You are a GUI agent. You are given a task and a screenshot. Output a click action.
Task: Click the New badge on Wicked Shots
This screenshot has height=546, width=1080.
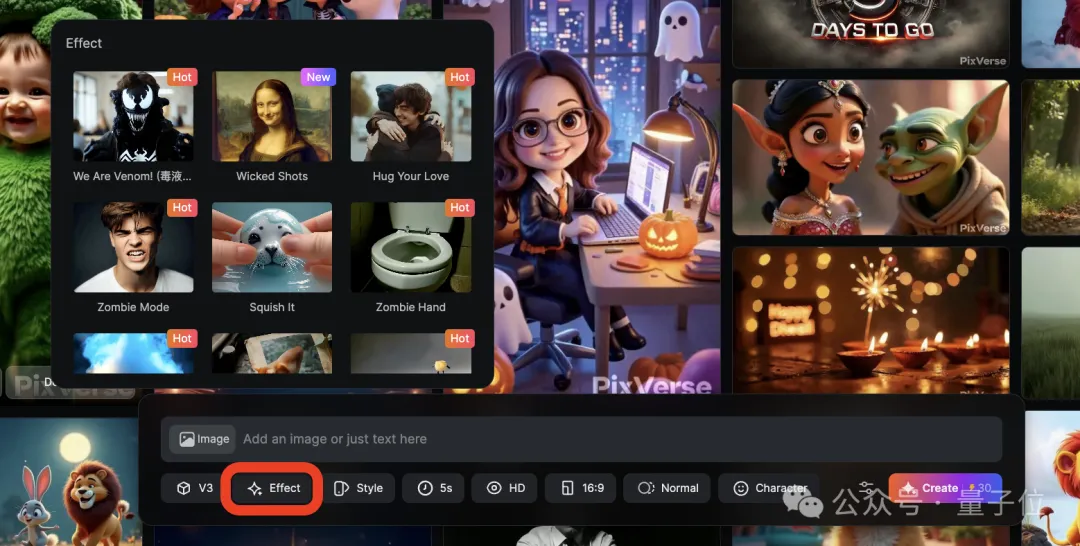pos(318,77)
